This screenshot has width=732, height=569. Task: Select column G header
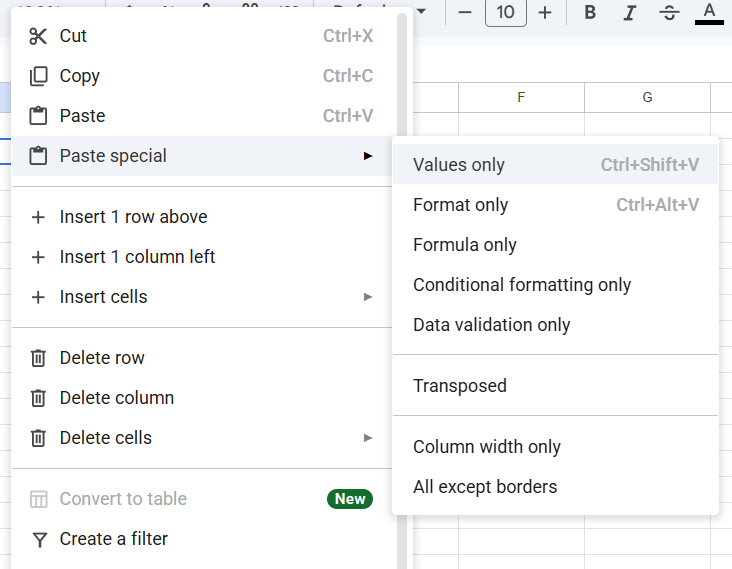(x=647, y=97)
